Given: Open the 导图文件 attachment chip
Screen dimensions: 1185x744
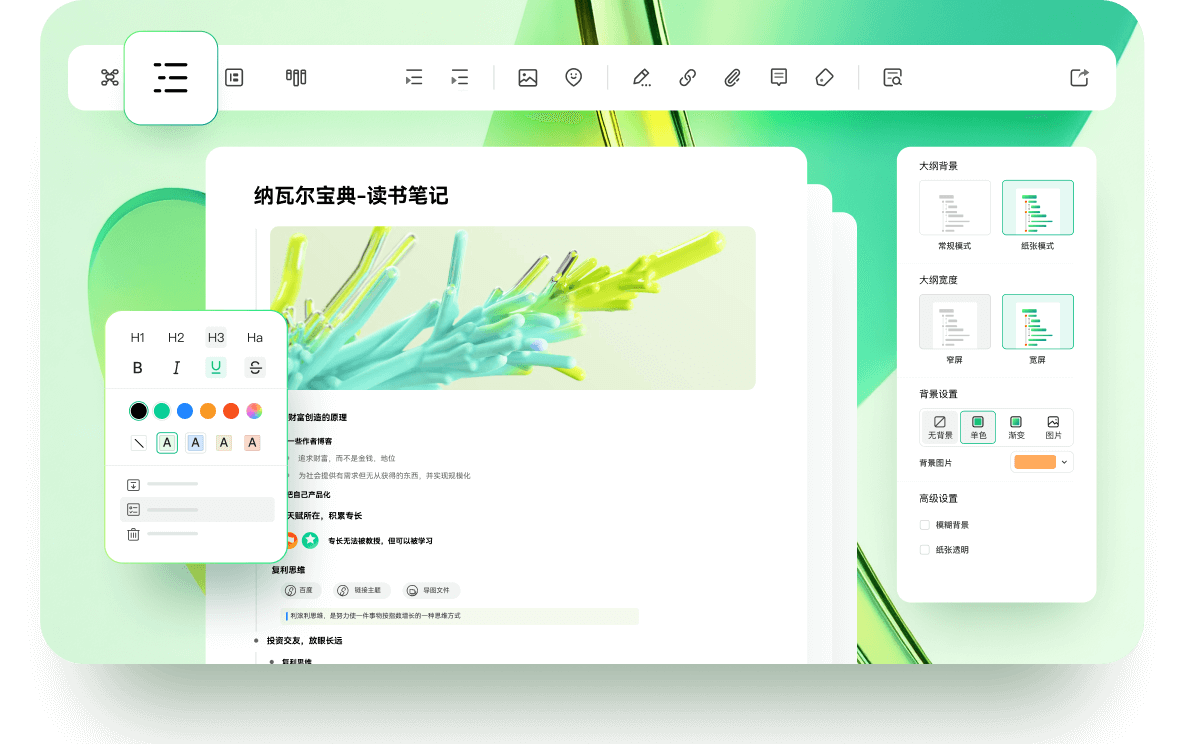Looking at the screenshot, I should tap(430, 591).
